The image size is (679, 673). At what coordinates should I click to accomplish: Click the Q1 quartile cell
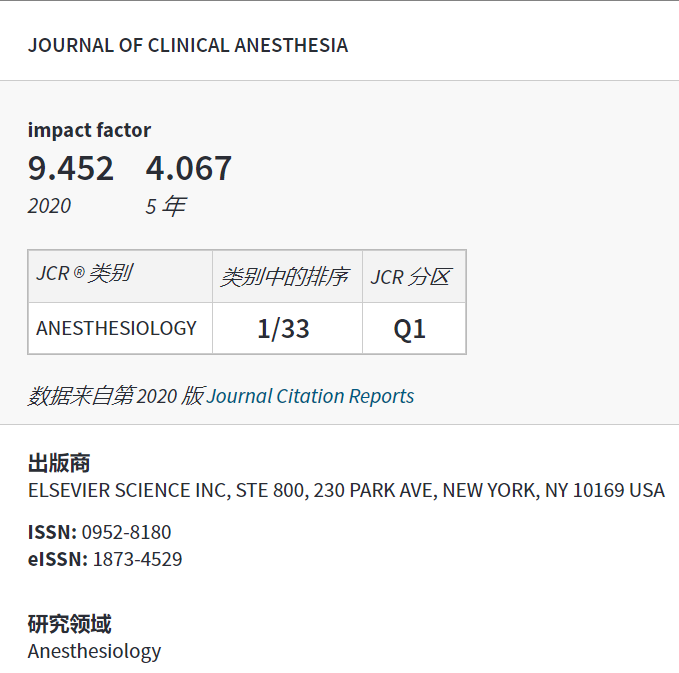[410, 329]
